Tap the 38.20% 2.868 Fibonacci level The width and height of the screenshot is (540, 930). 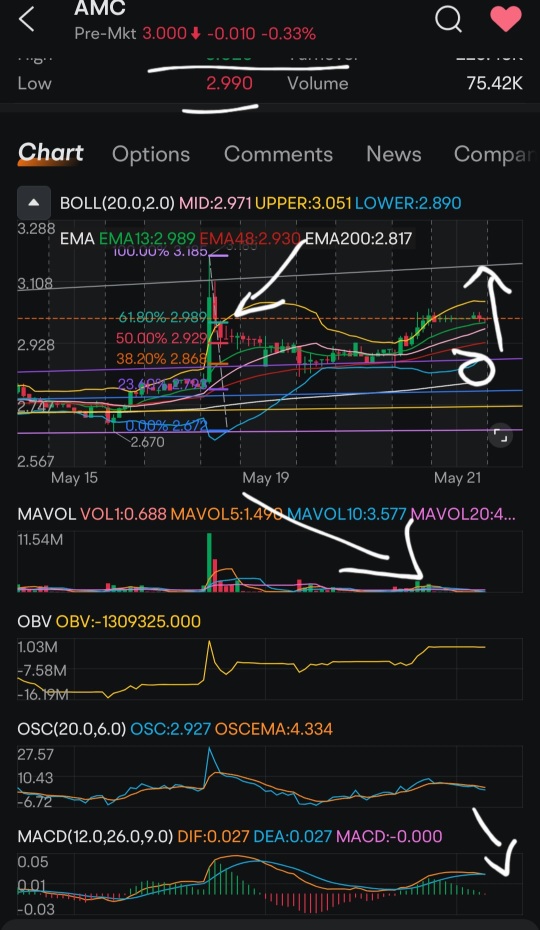tap(160, 359)
